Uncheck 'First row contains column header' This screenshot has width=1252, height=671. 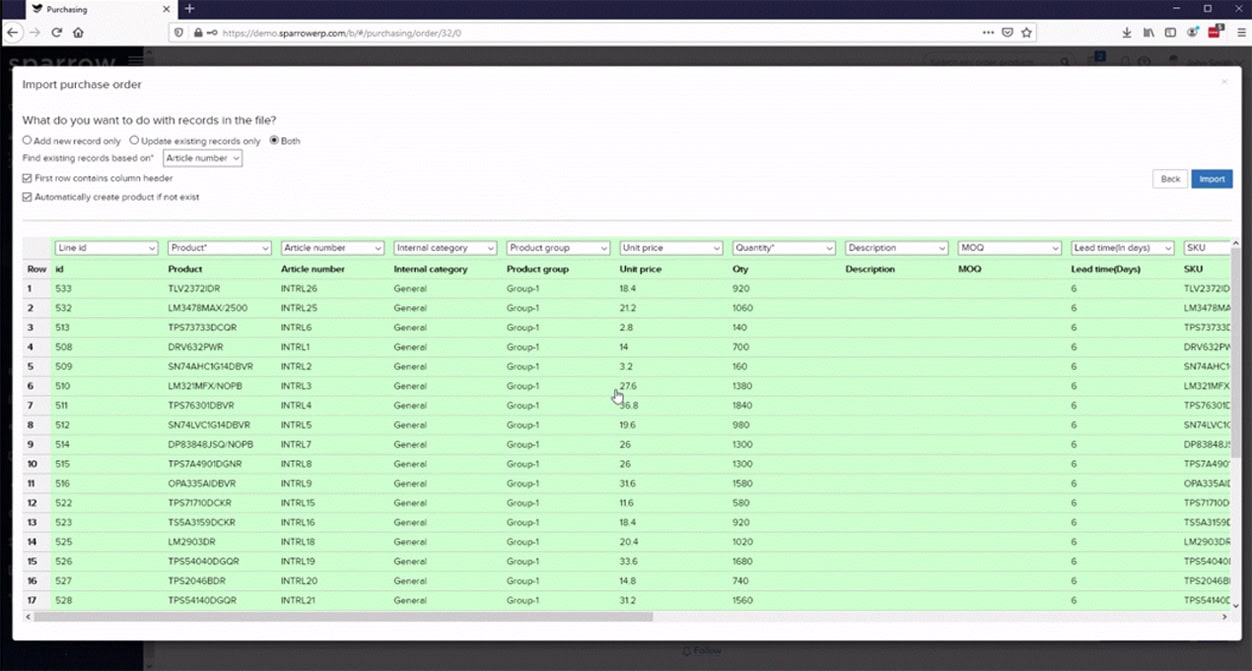[28, 178]
